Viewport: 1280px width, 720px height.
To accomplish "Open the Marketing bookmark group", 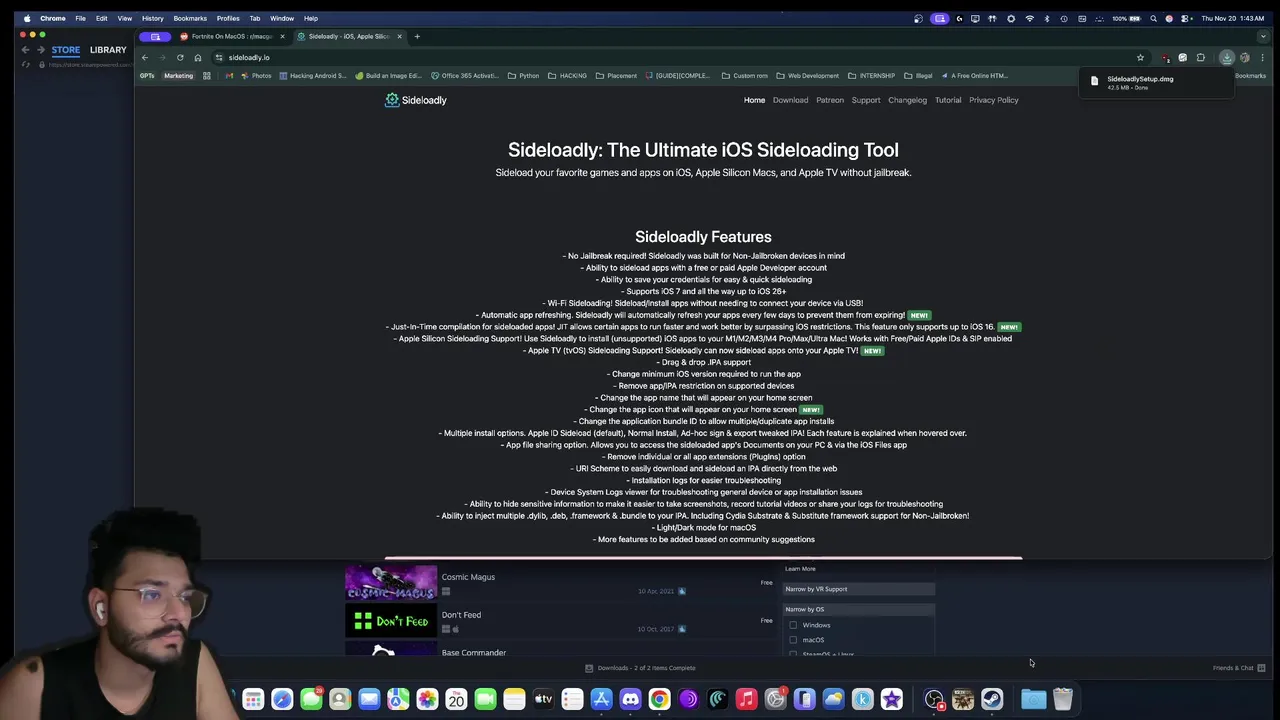I will click(178, 76).
